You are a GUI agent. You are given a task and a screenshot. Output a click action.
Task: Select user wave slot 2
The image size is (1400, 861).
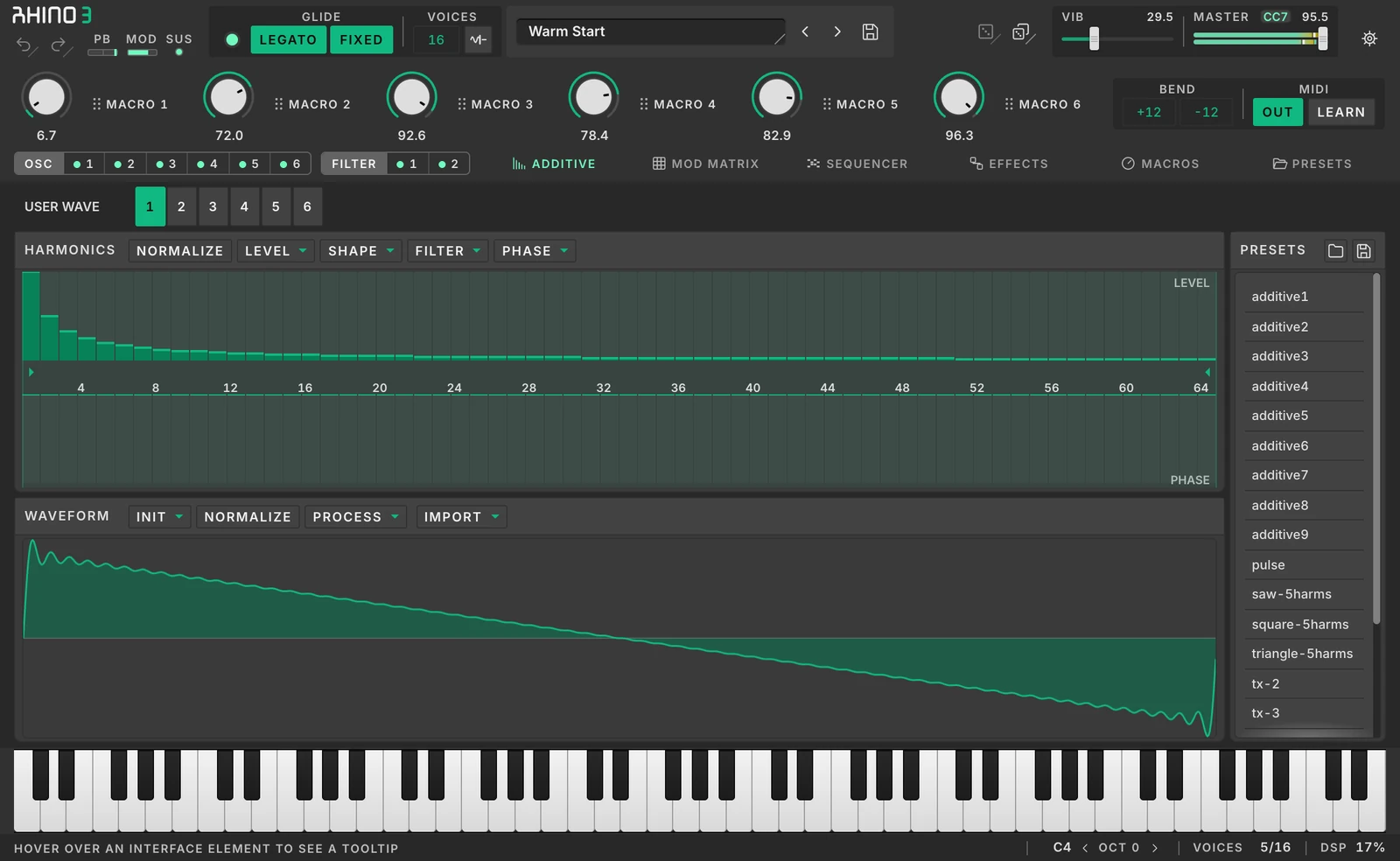point(181,206)
